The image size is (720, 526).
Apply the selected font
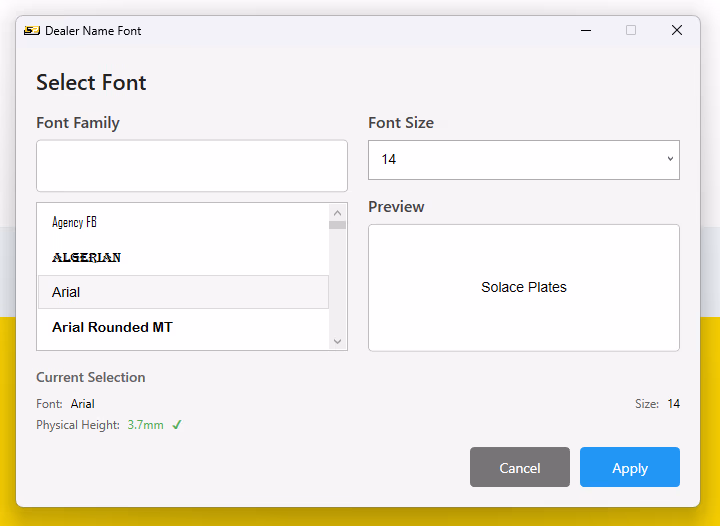[x=630, y=467]
